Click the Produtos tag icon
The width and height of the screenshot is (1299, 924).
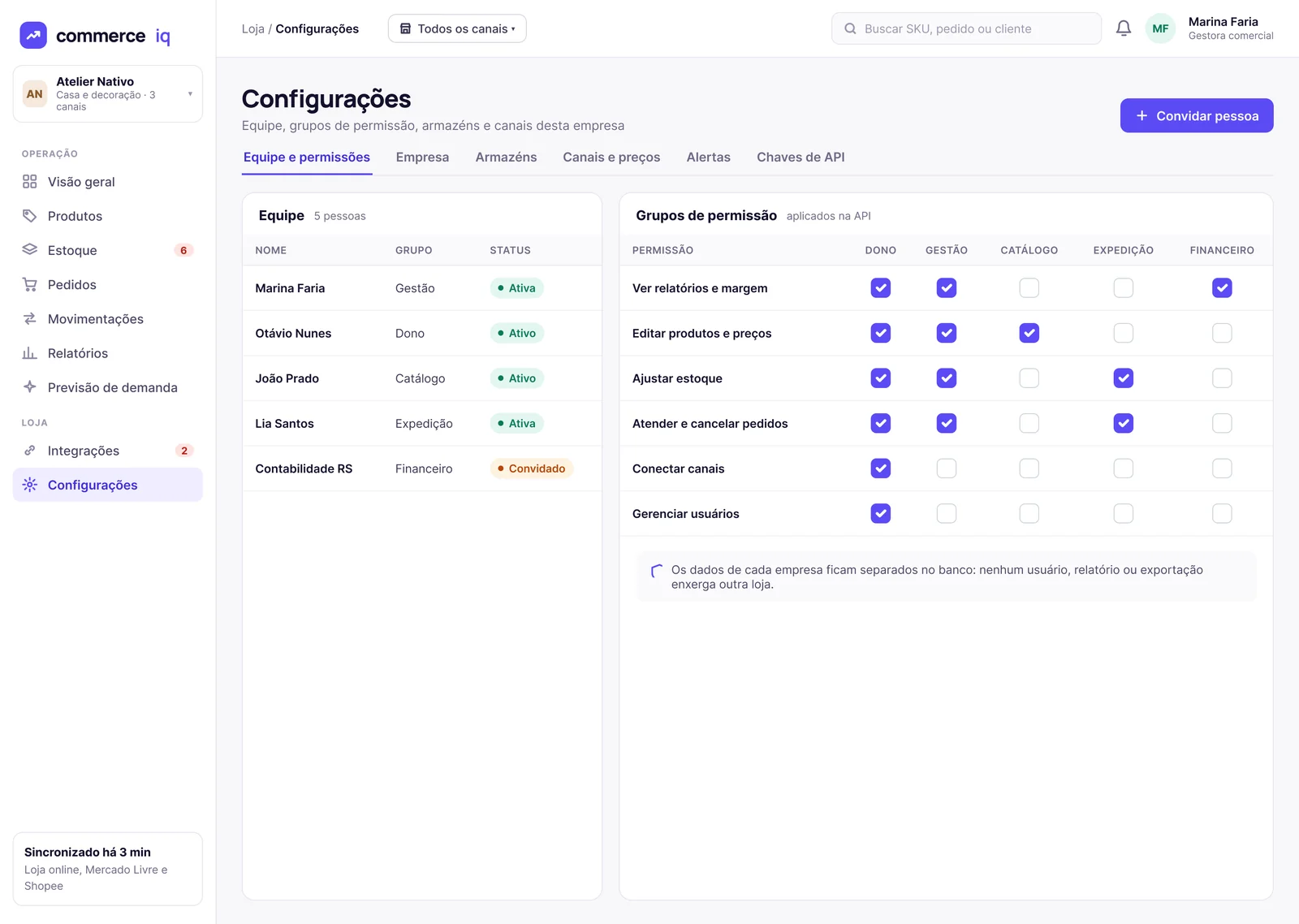[x=30, y=216]
